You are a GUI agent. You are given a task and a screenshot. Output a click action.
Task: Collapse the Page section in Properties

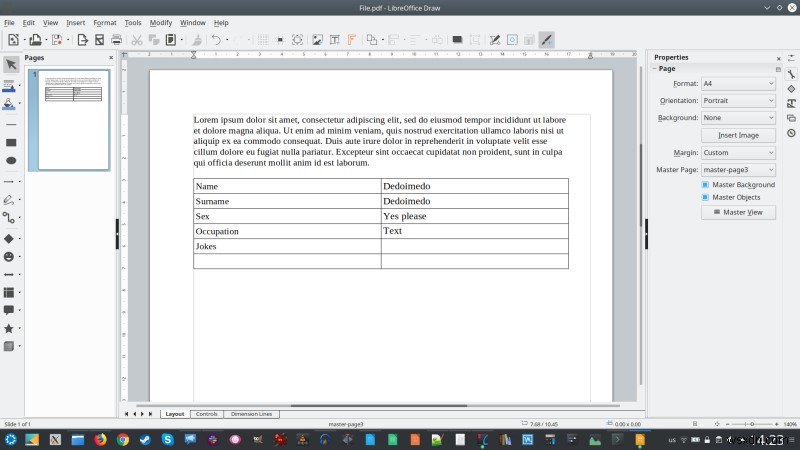[655, 68]
